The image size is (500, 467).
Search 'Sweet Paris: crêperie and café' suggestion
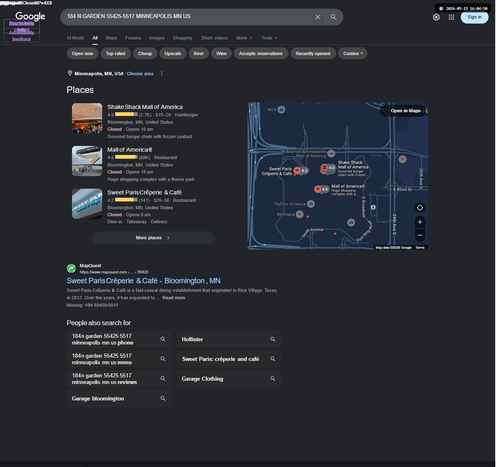(x=229, y=359)
